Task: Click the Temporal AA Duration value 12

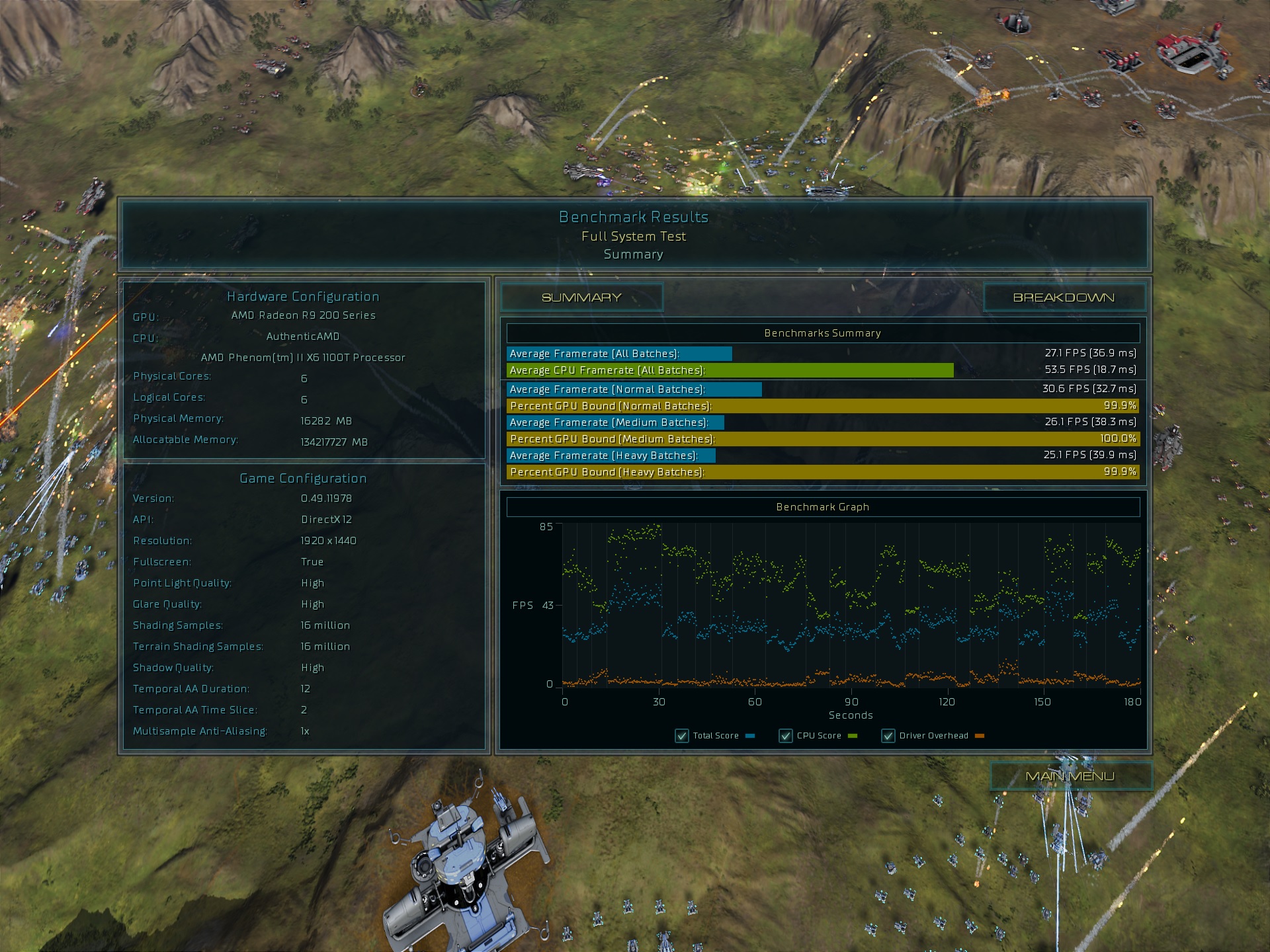Action: (305, 689)
